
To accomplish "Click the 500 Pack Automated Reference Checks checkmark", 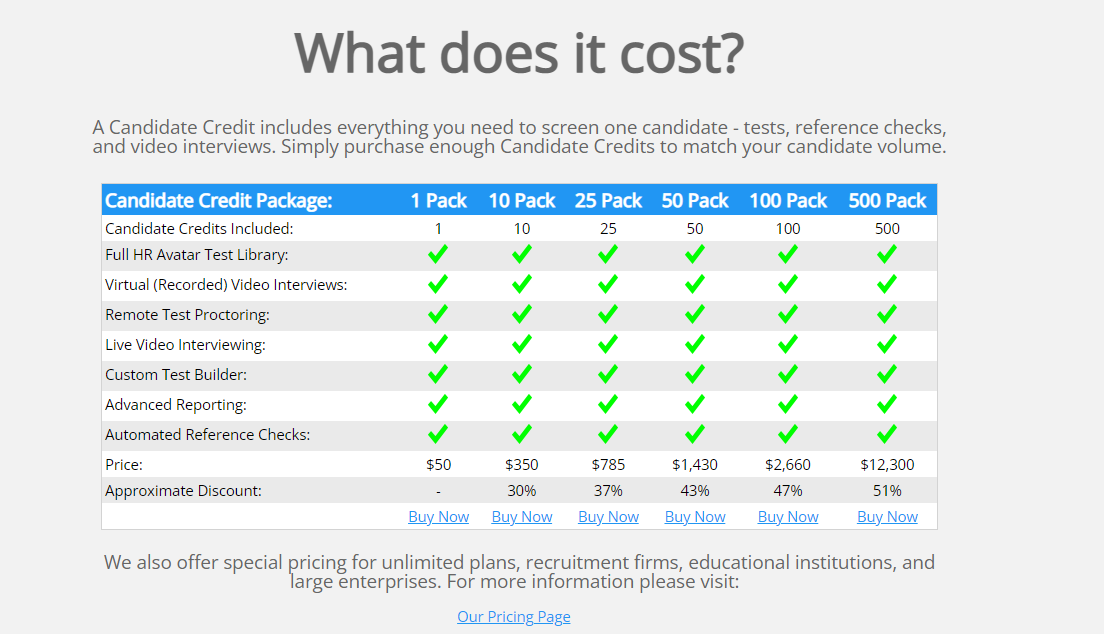I will pos(887,435).
